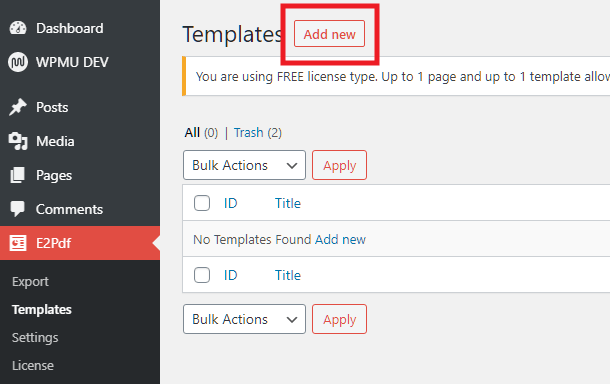Screen dimensions: 610x384
Task: View the Trash (2) templates link
Action: click(x=258, y=133)
